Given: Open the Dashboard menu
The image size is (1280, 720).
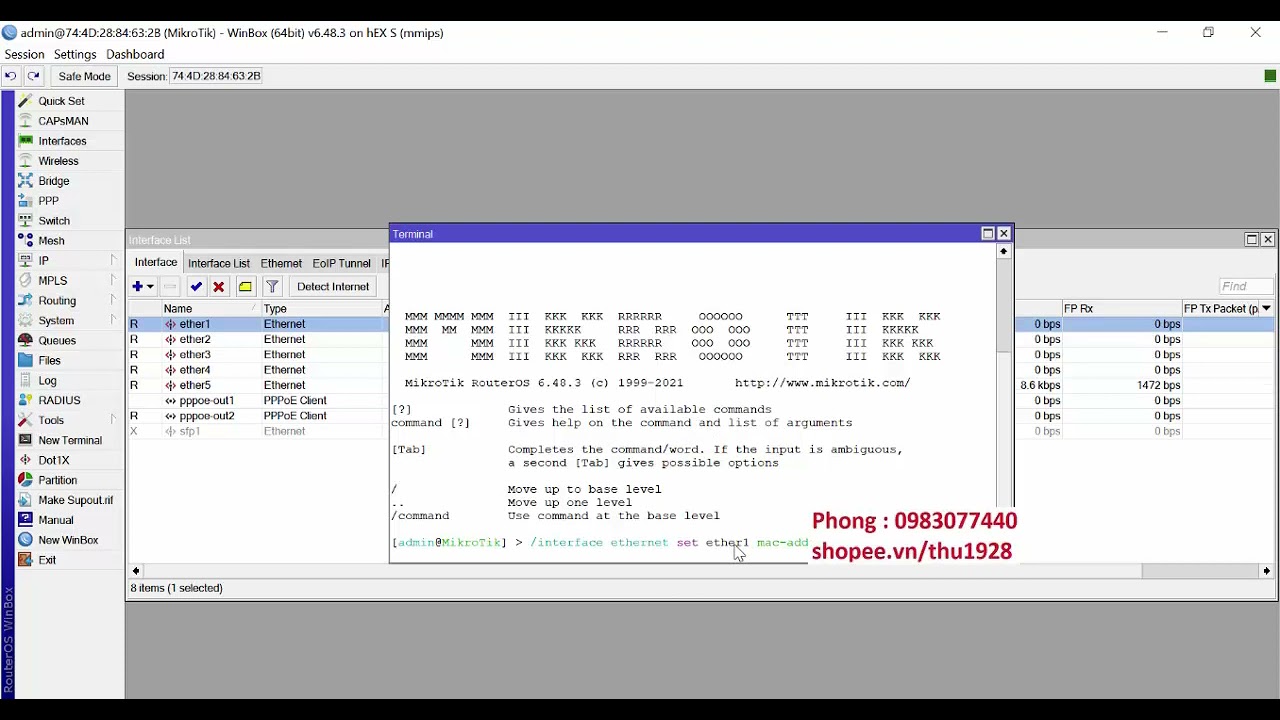Looking at the screenshot, I should [135, 54].
